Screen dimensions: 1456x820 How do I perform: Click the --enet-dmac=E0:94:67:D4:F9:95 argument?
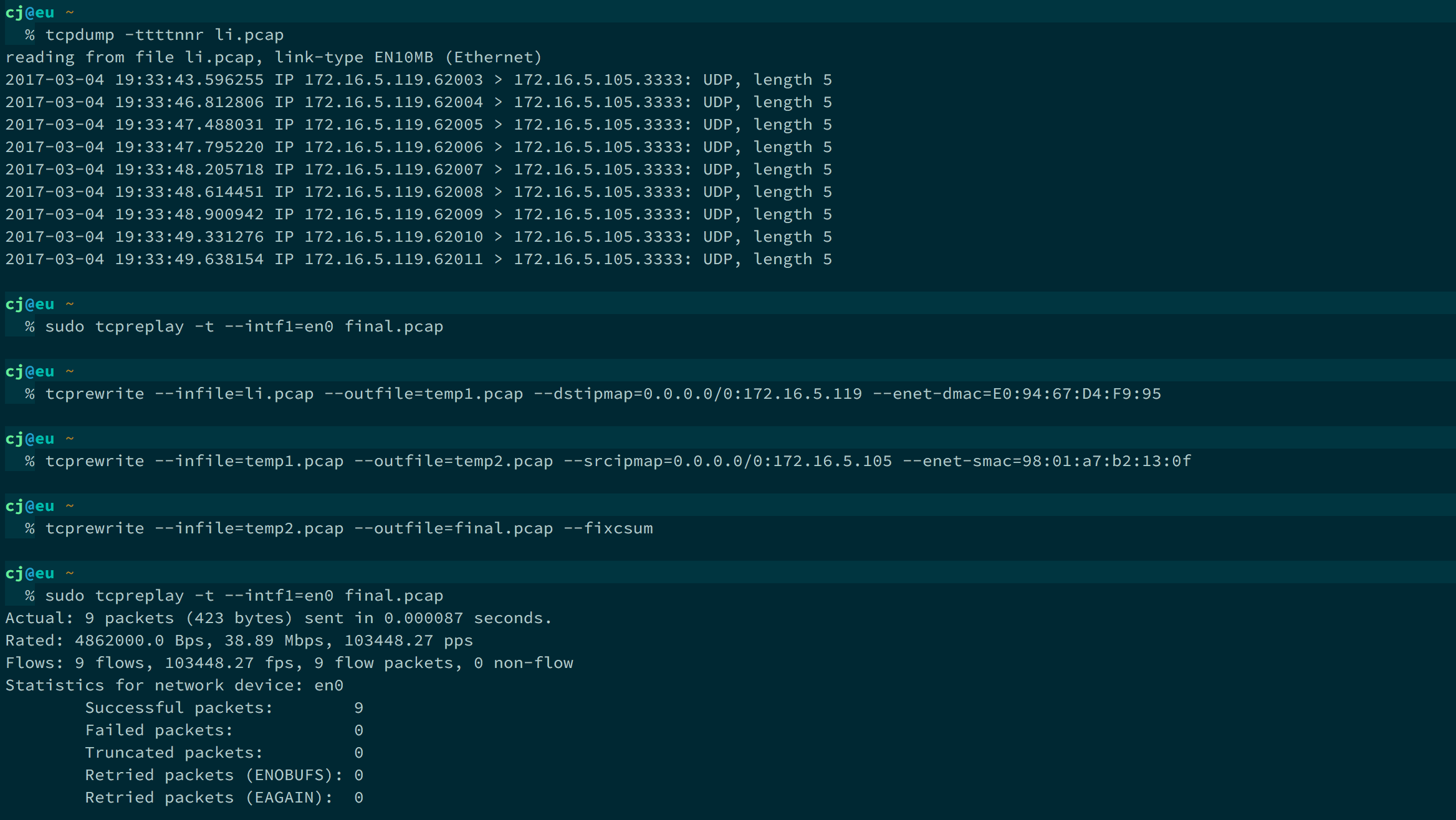tap(1017, 394)
